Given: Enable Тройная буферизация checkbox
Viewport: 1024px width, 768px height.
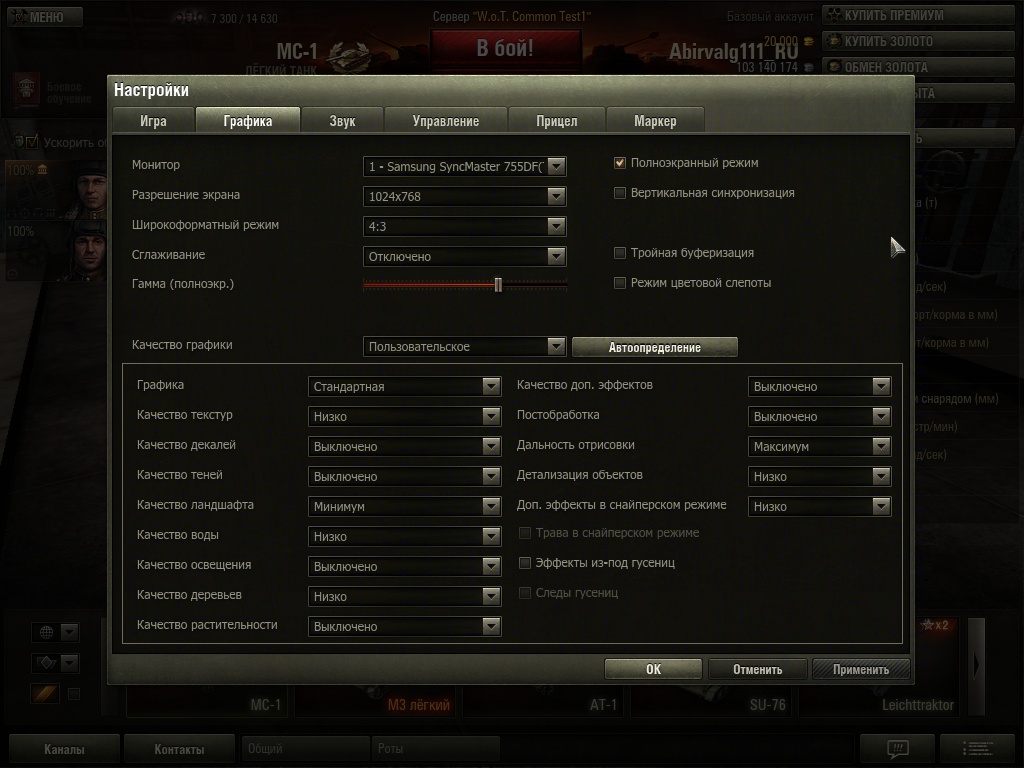Looking at the screenshot, I should (x=620, y=253).
